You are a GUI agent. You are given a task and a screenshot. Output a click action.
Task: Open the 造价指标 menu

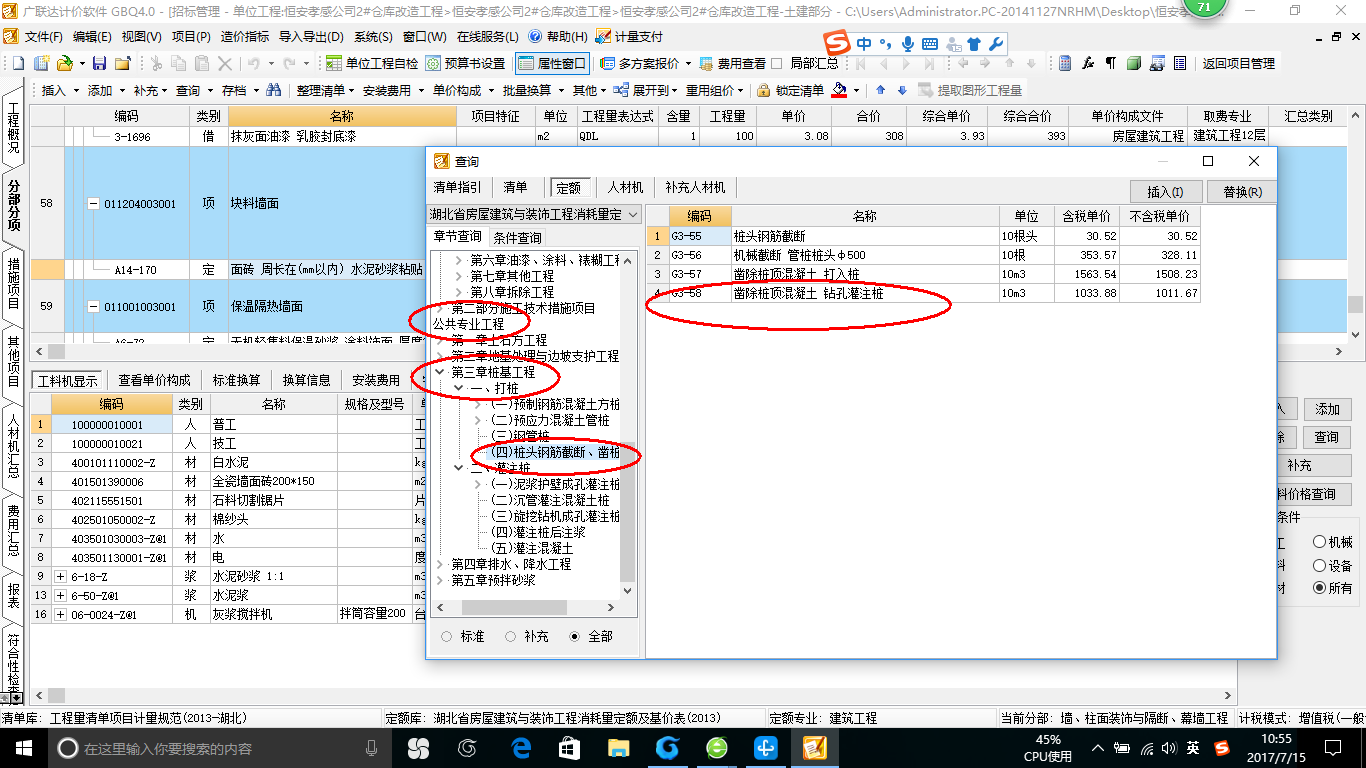245,36
